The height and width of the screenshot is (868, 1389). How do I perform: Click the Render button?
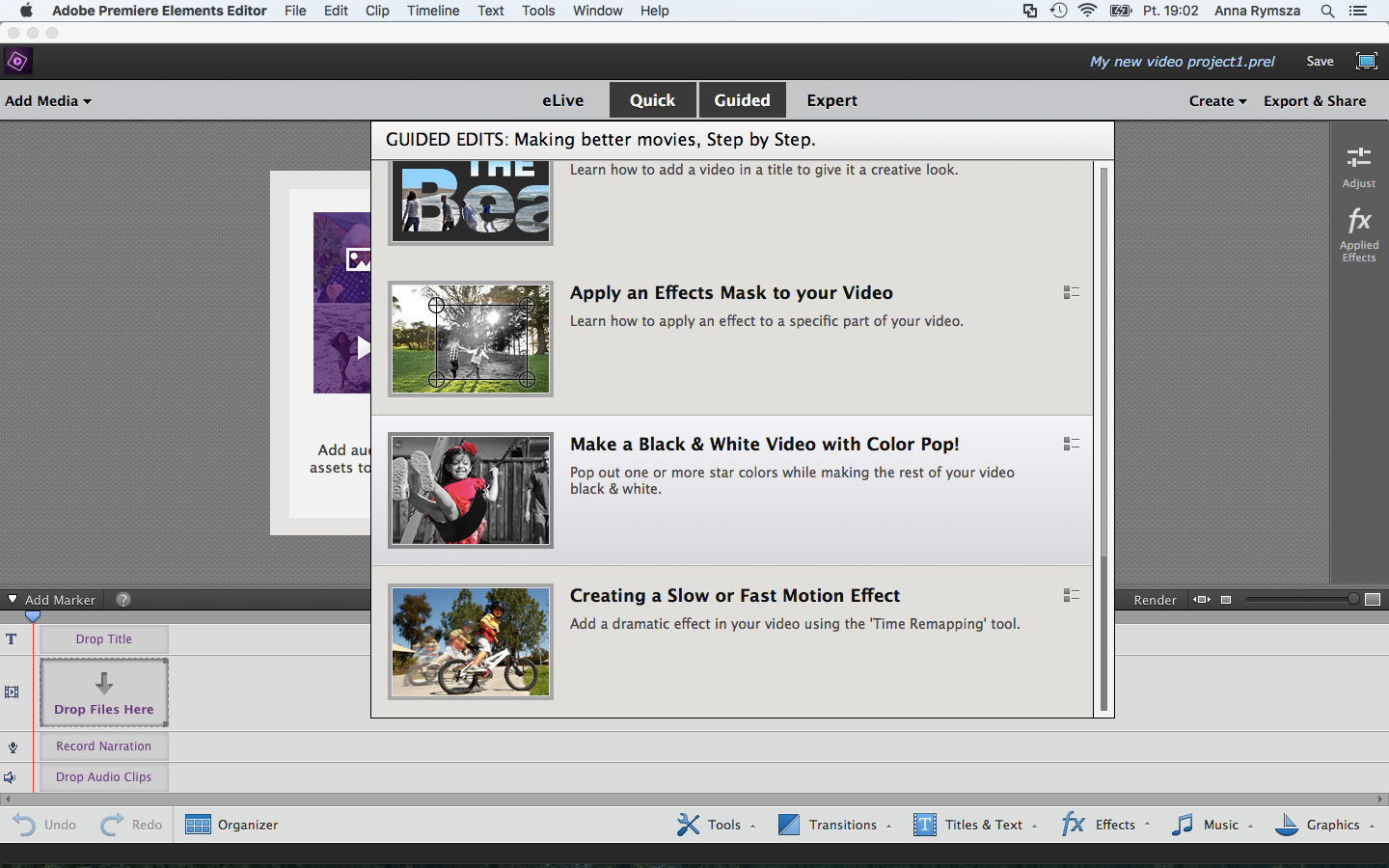(1155, 600)
